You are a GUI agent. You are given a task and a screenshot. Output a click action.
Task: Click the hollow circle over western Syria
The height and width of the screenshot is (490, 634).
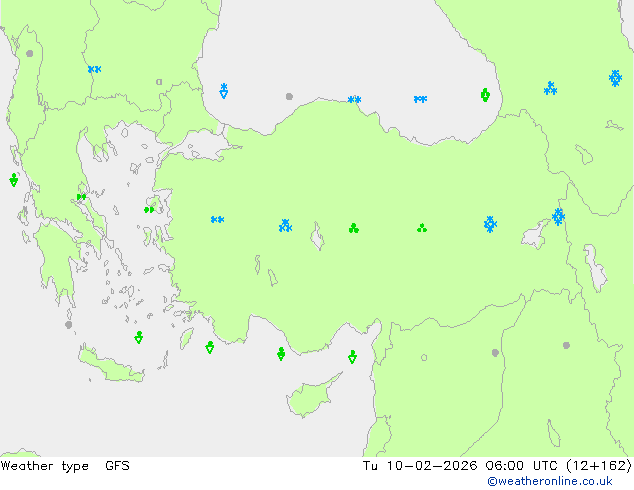point(424,357)
